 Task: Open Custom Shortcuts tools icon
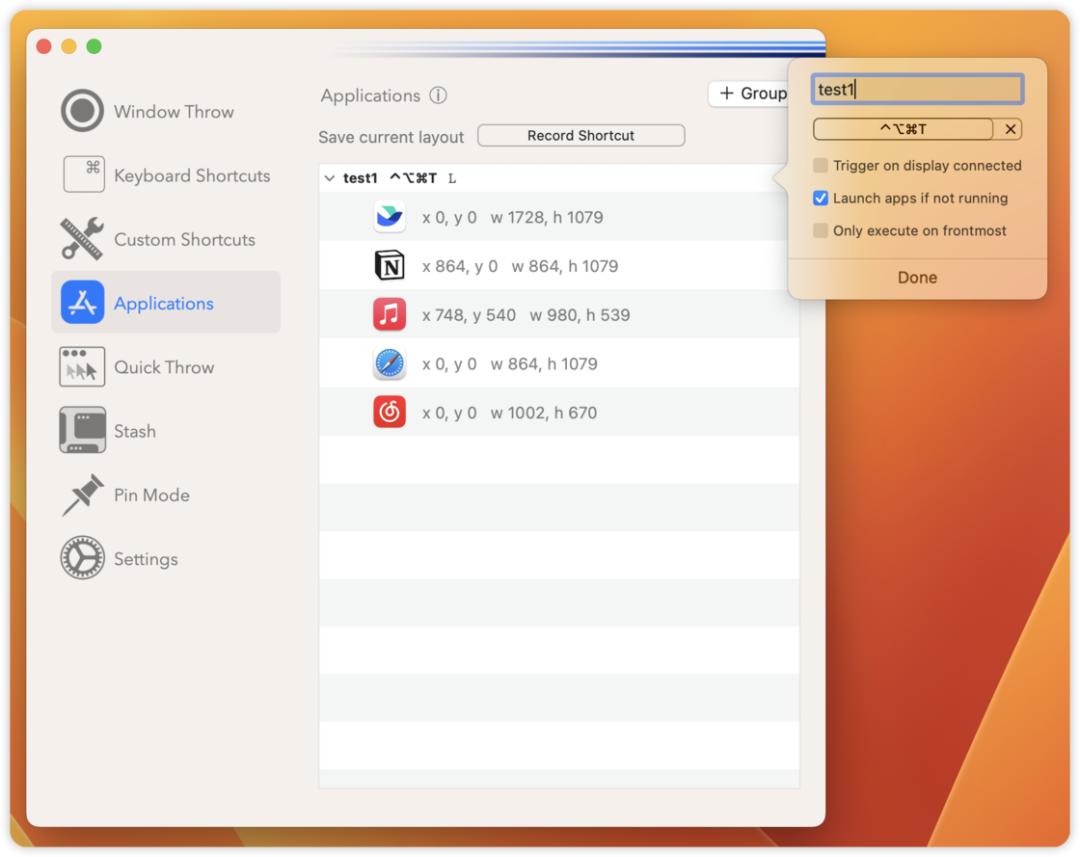82,238
